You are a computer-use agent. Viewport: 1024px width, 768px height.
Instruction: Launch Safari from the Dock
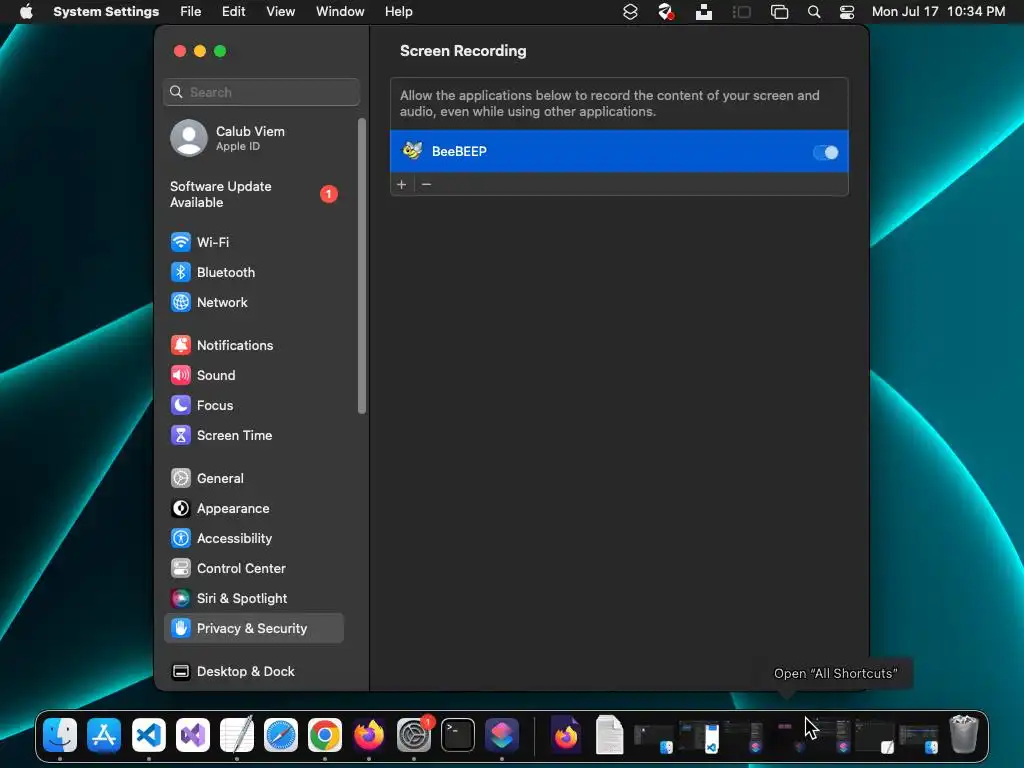(281, 735)
